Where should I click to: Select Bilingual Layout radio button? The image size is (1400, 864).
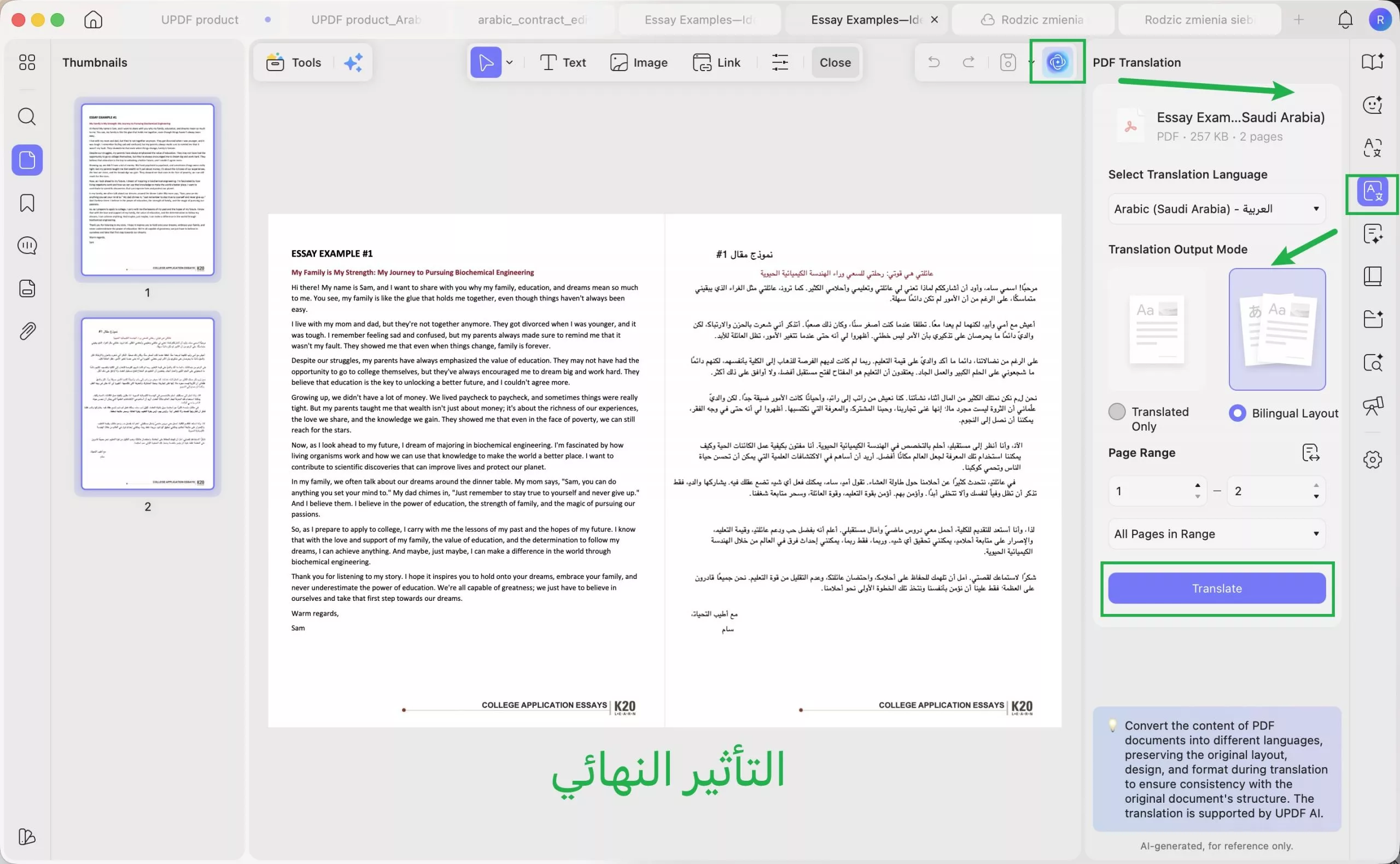tap(1236, 413)
